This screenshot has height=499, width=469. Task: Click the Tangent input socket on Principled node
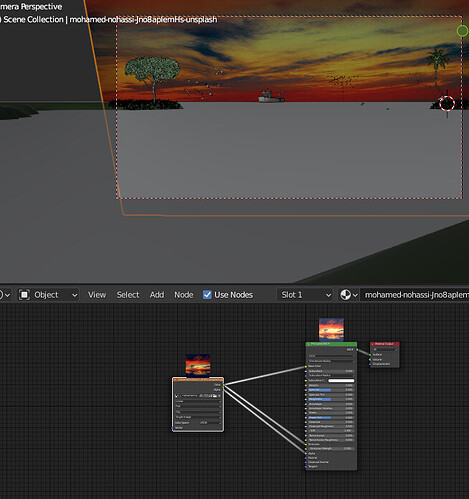tap(306, 466)
